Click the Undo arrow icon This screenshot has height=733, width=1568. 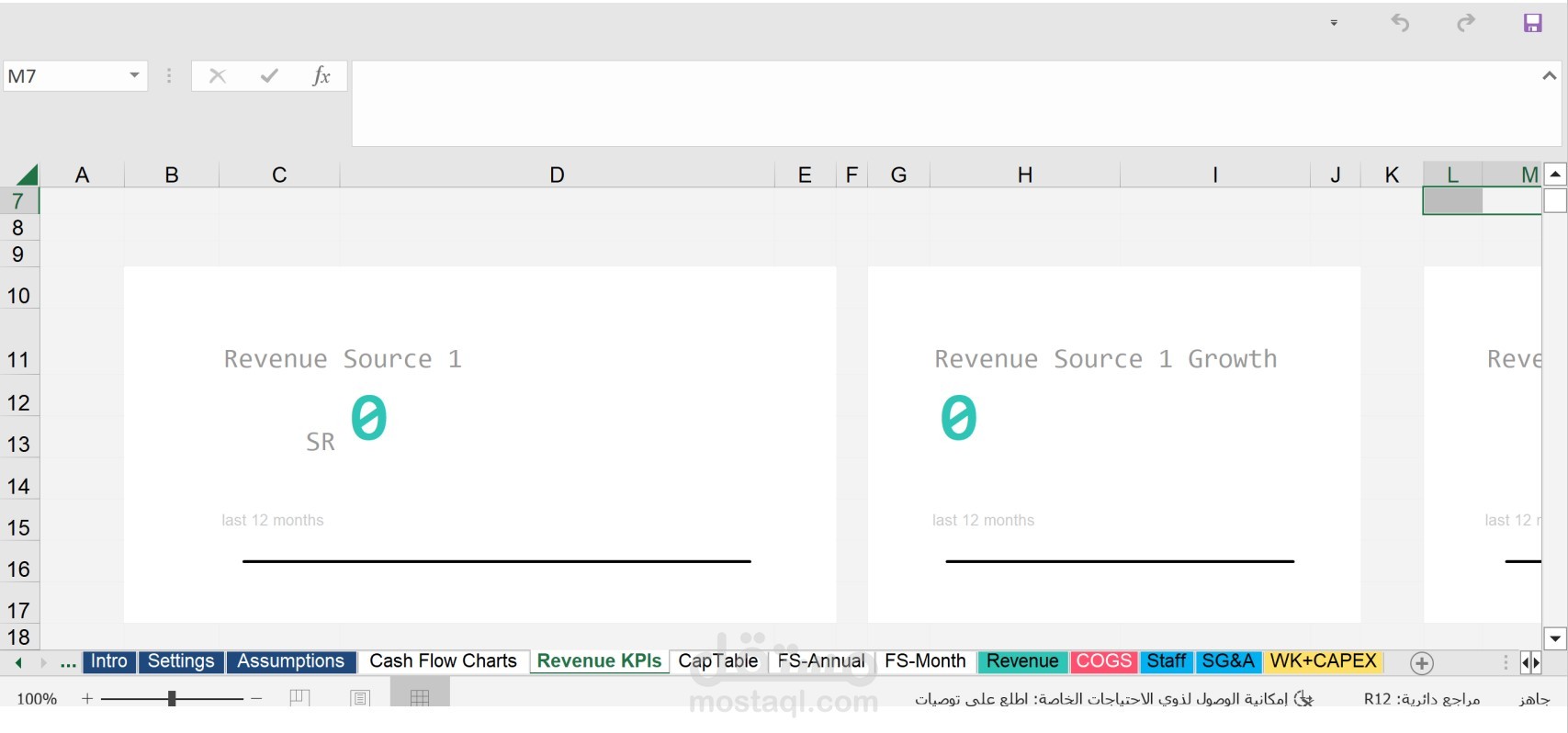(1400, 23)
